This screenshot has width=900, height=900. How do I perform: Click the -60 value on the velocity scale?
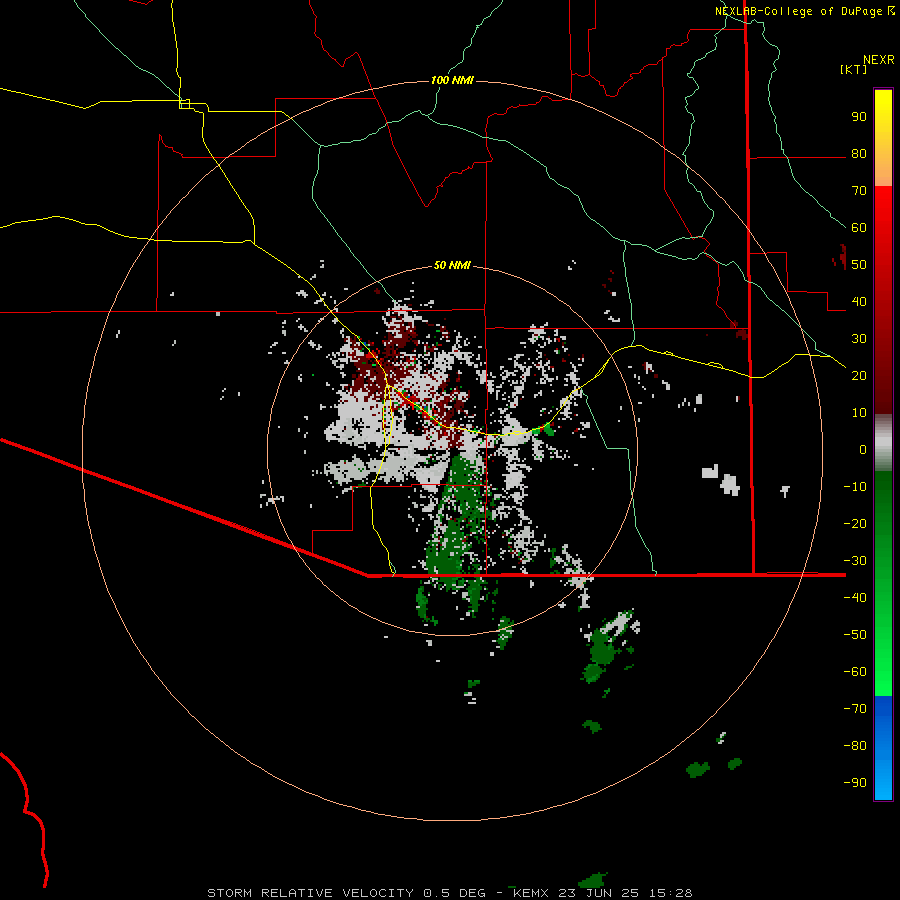(x=855, y=672)
